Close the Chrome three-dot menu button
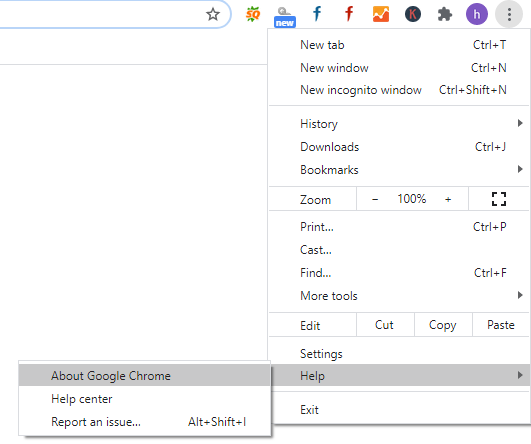 (509, 14)
